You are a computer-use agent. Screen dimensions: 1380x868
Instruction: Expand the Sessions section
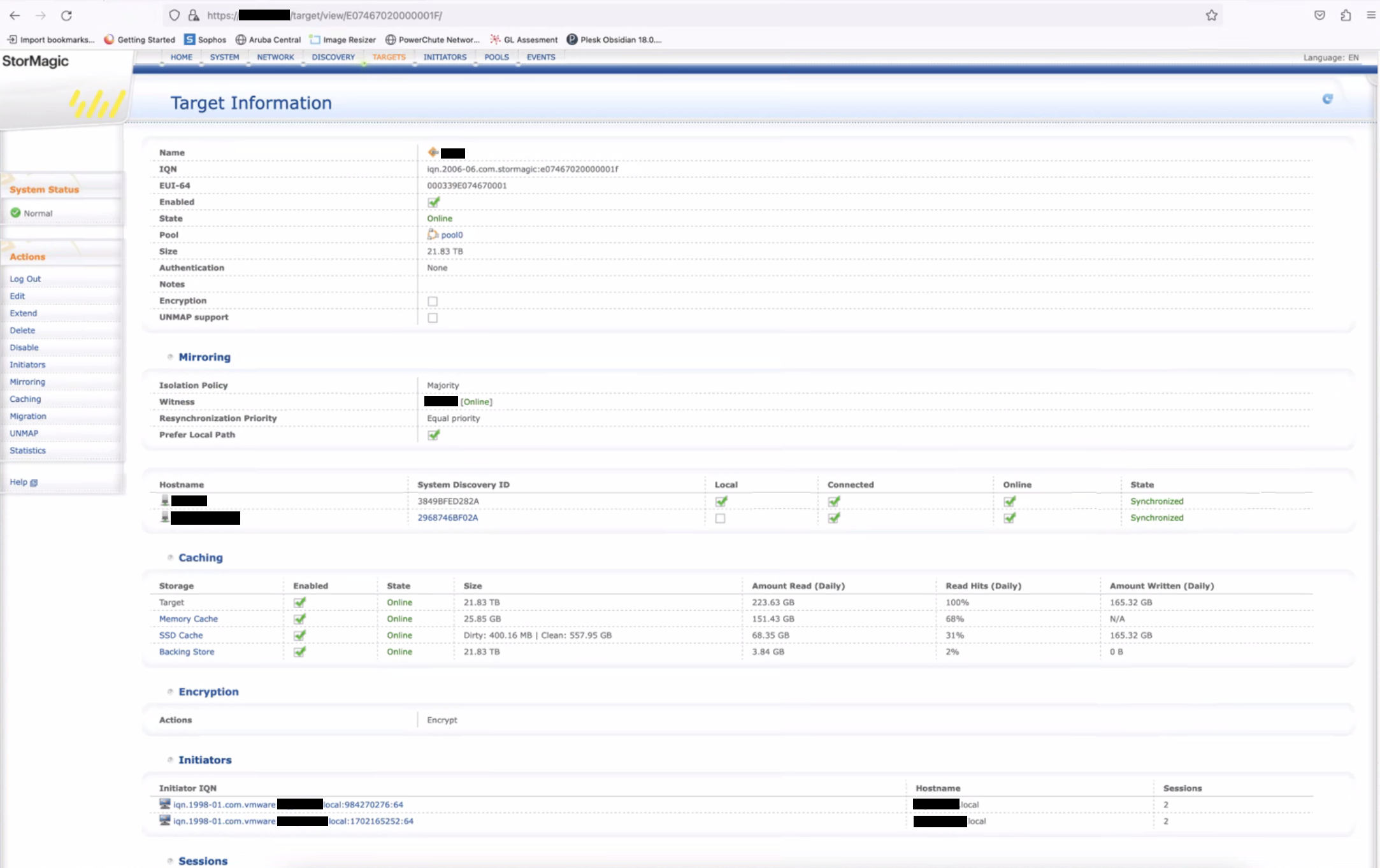tap(170, 861)
